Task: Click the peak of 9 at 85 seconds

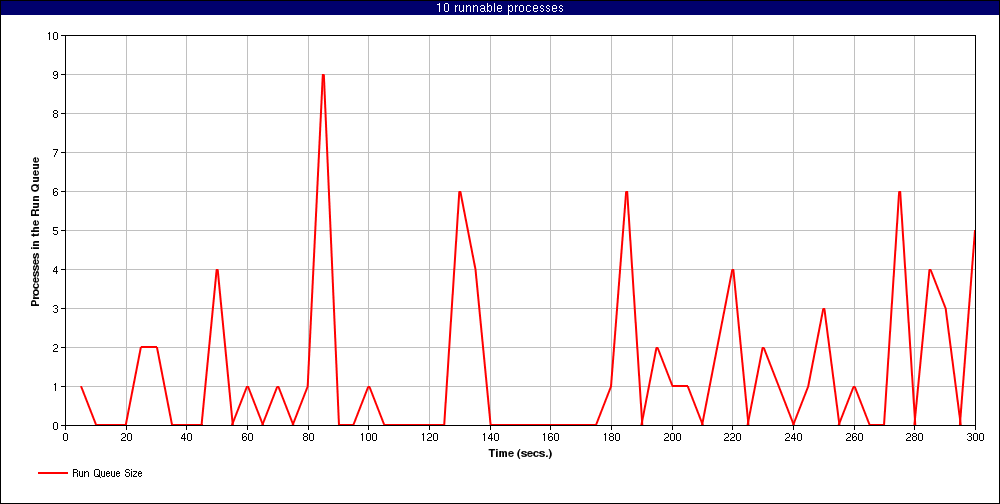Action: tap(323, 75)
